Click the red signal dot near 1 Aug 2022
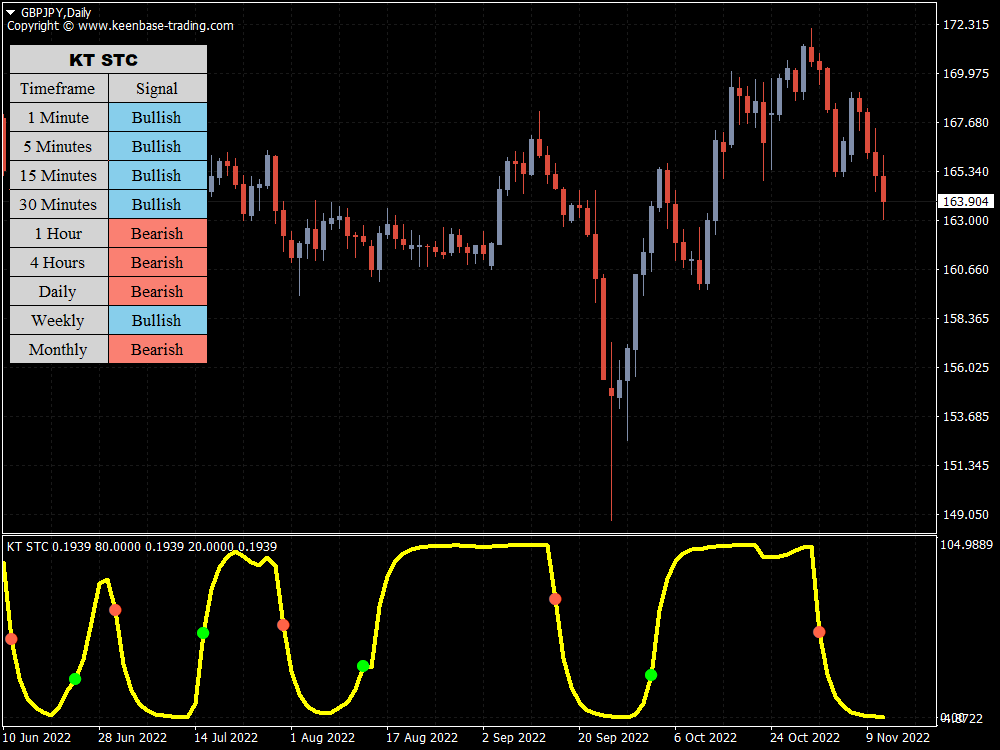 pos(283,625)
